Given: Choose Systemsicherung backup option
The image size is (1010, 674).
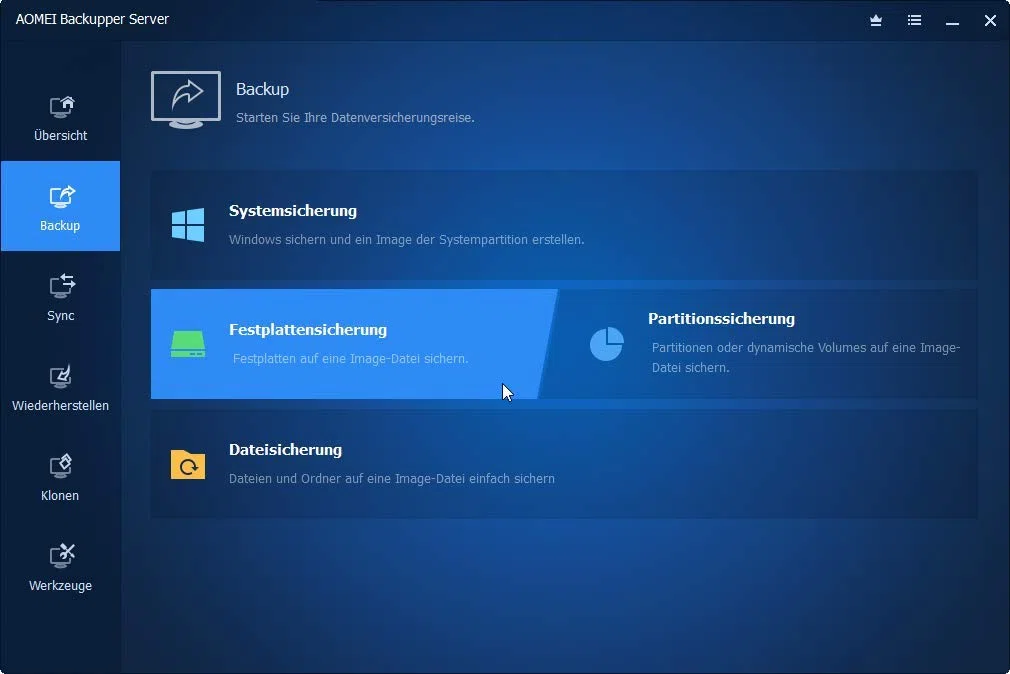Looking at the screenshot, I should pos(564,225).
